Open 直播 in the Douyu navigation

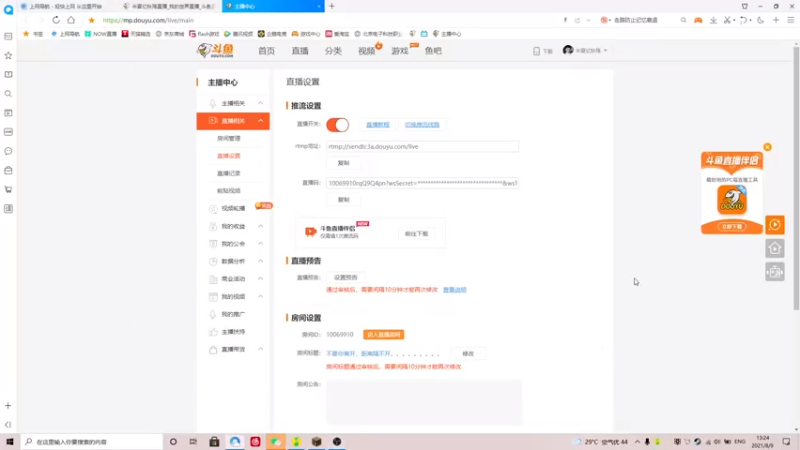pyautogui.click(x=300, y=51)
